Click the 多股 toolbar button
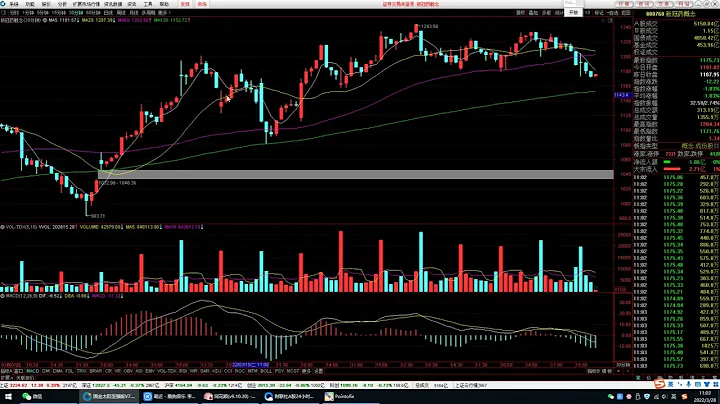 [x=546, y=13]
